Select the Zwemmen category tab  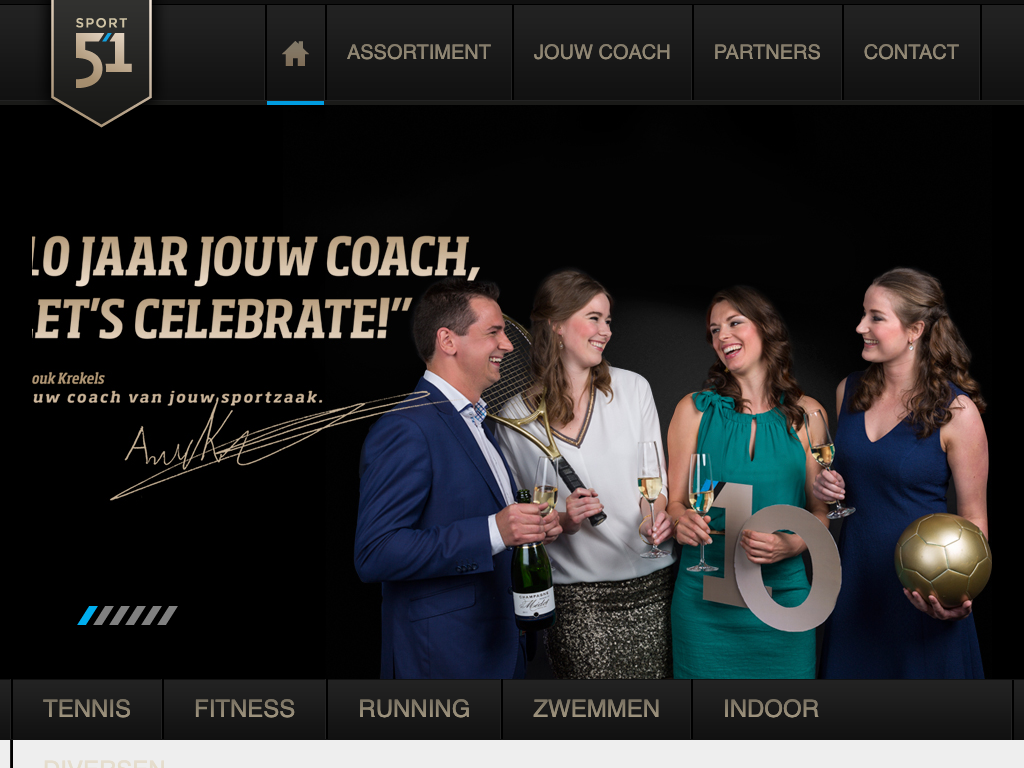pos(596,709)
